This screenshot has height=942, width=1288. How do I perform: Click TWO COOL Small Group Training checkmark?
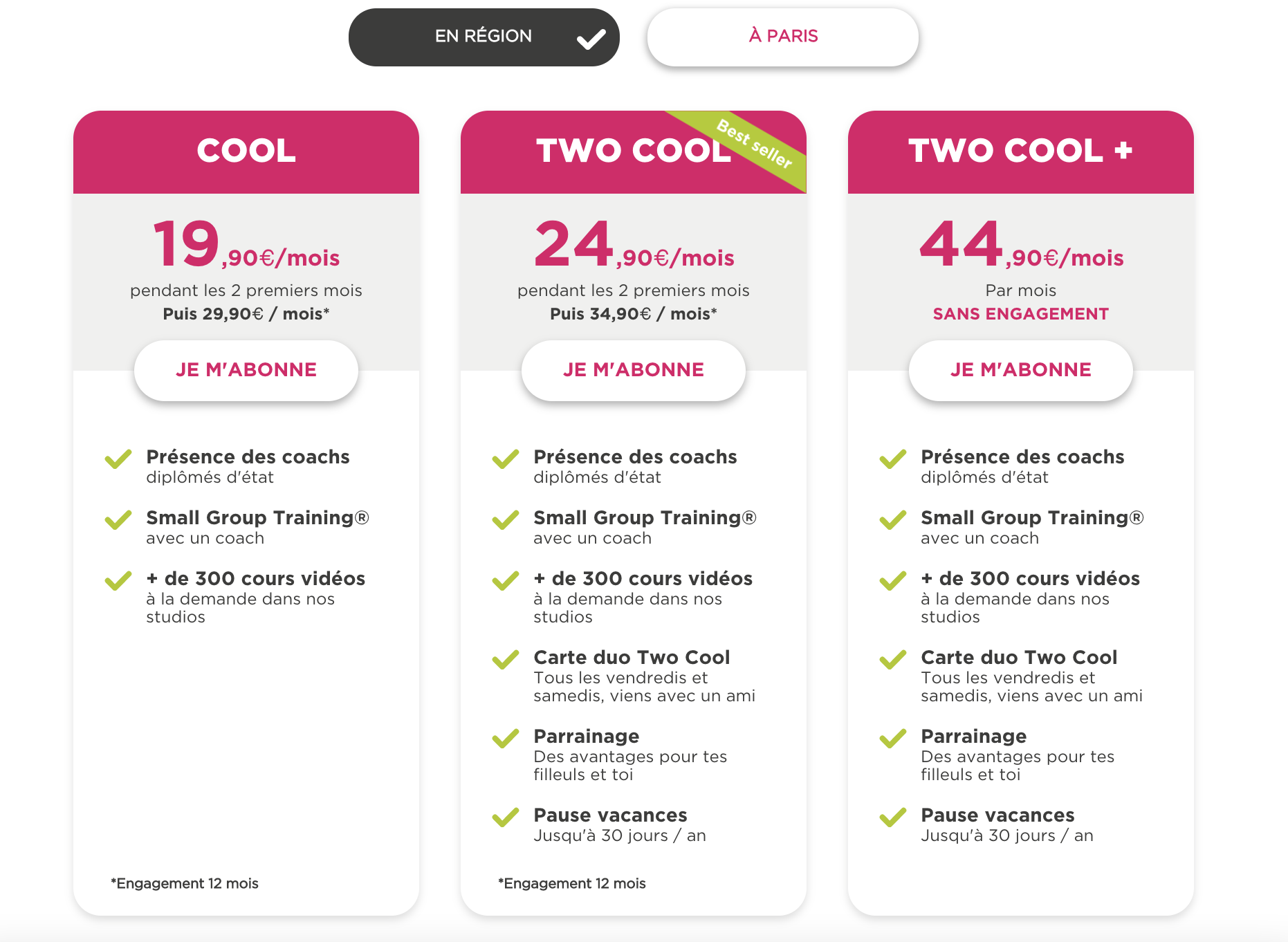coord(506,520)
